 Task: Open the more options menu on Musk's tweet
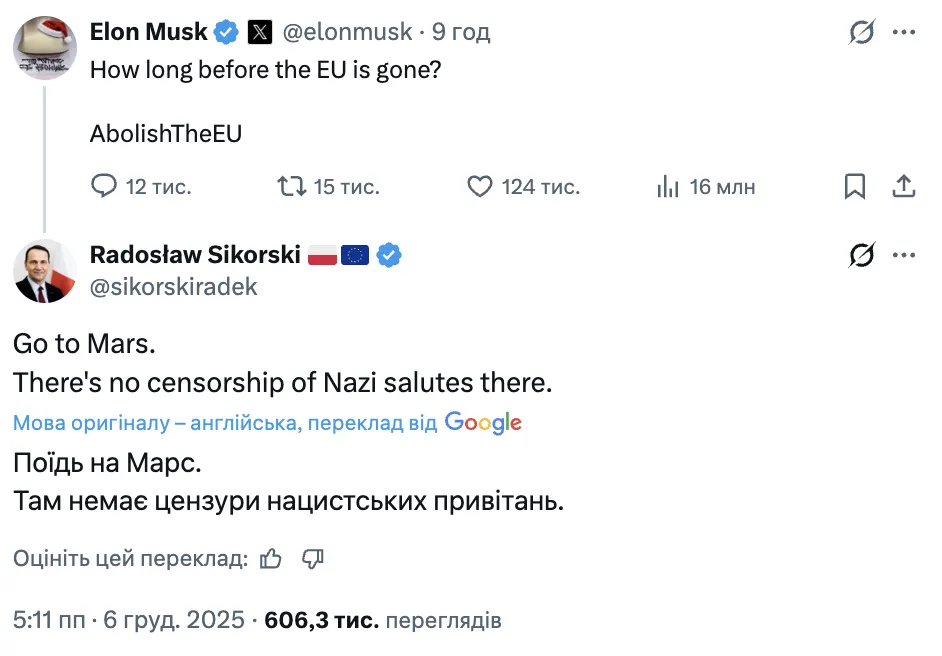[x=905, y=31]
